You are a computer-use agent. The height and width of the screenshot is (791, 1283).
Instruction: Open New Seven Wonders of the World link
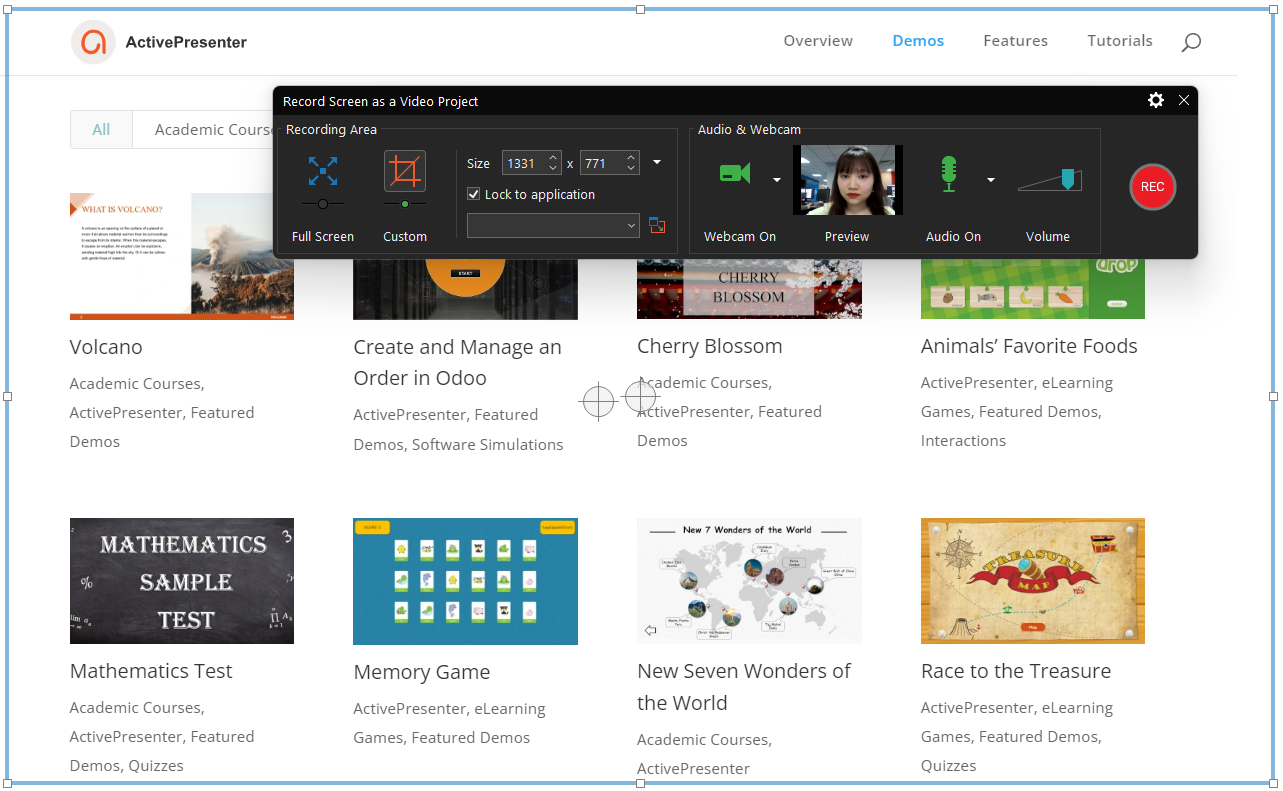point(744,686)
